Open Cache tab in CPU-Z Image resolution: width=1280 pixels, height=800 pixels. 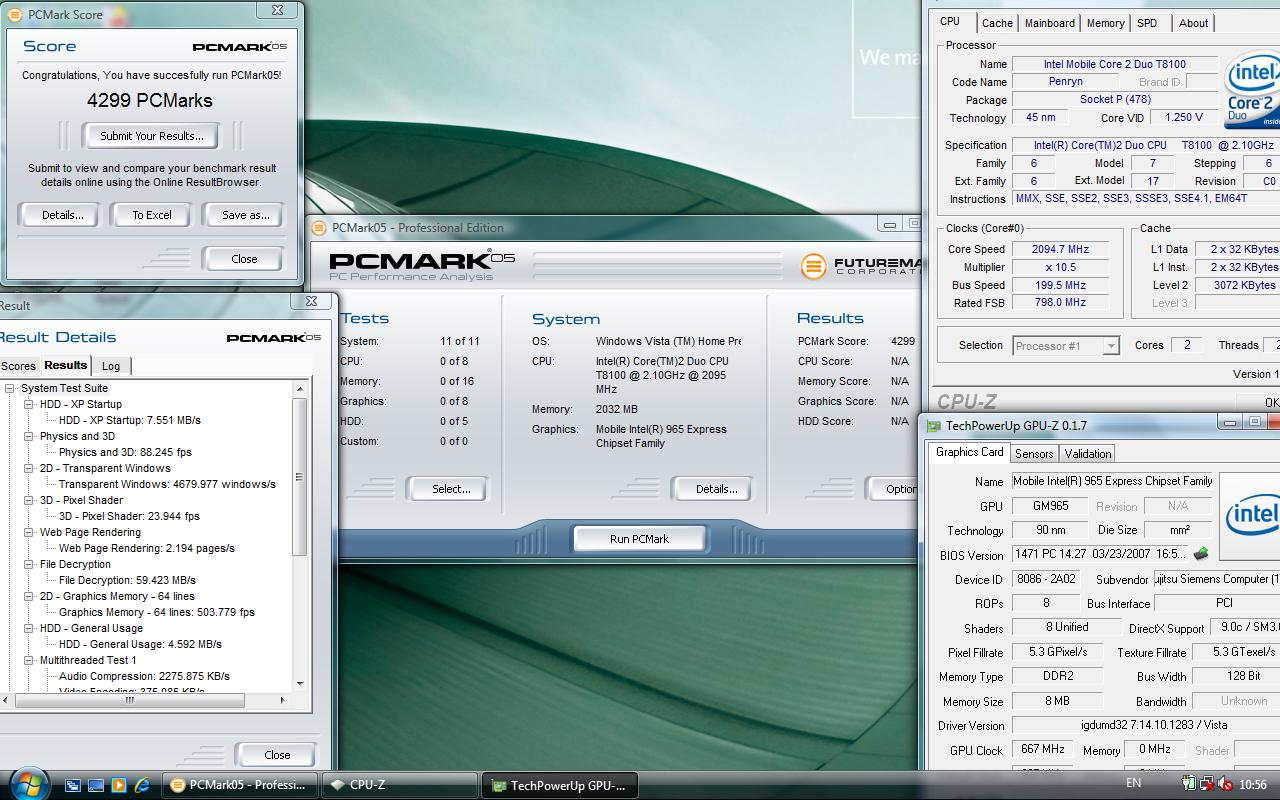(997, 23)
